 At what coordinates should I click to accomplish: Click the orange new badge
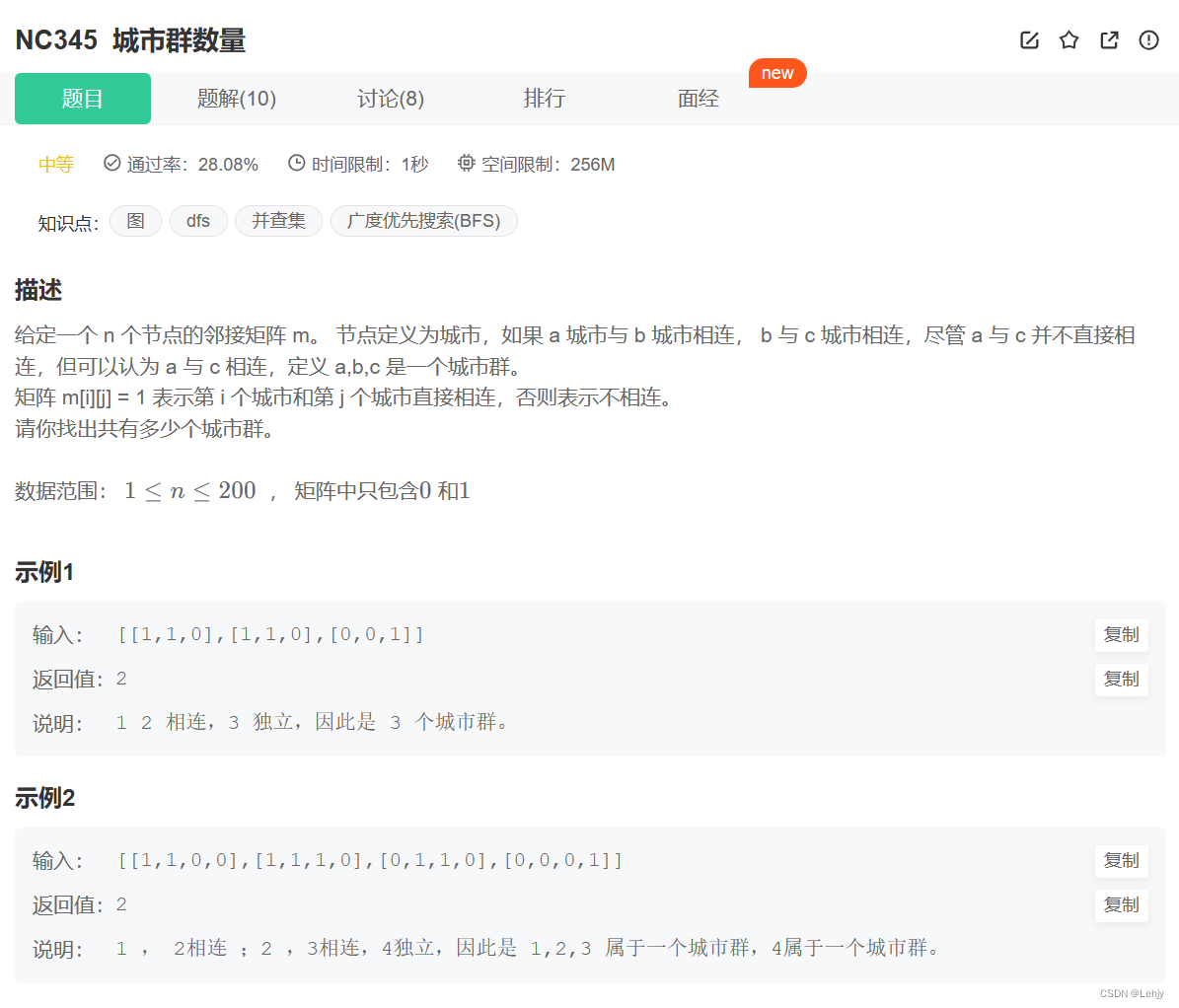[x=777, y=73]
